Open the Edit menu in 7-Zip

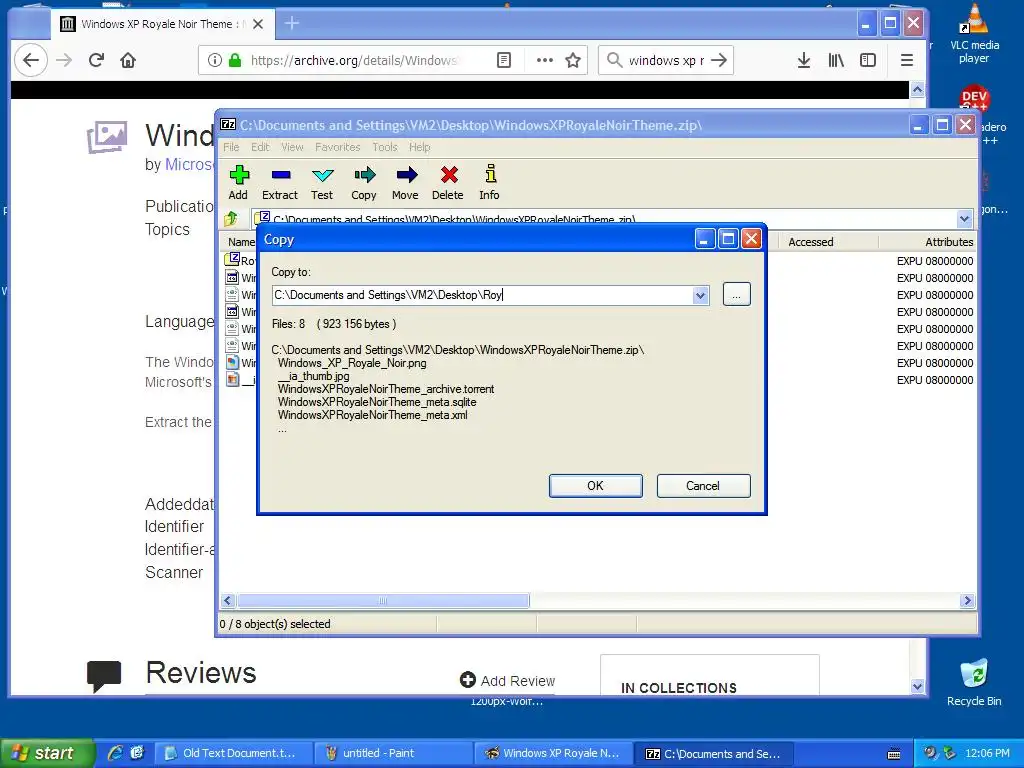[x=260, y=147]
